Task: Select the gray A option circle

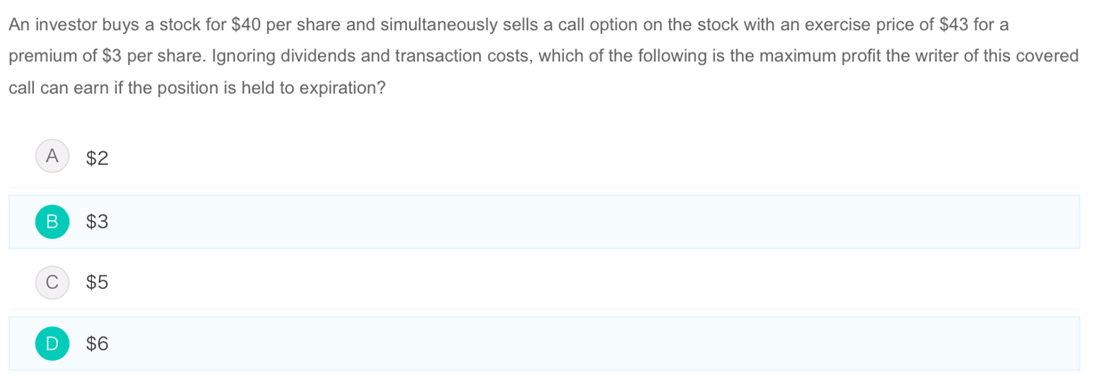Action: [x=52, y=157]
